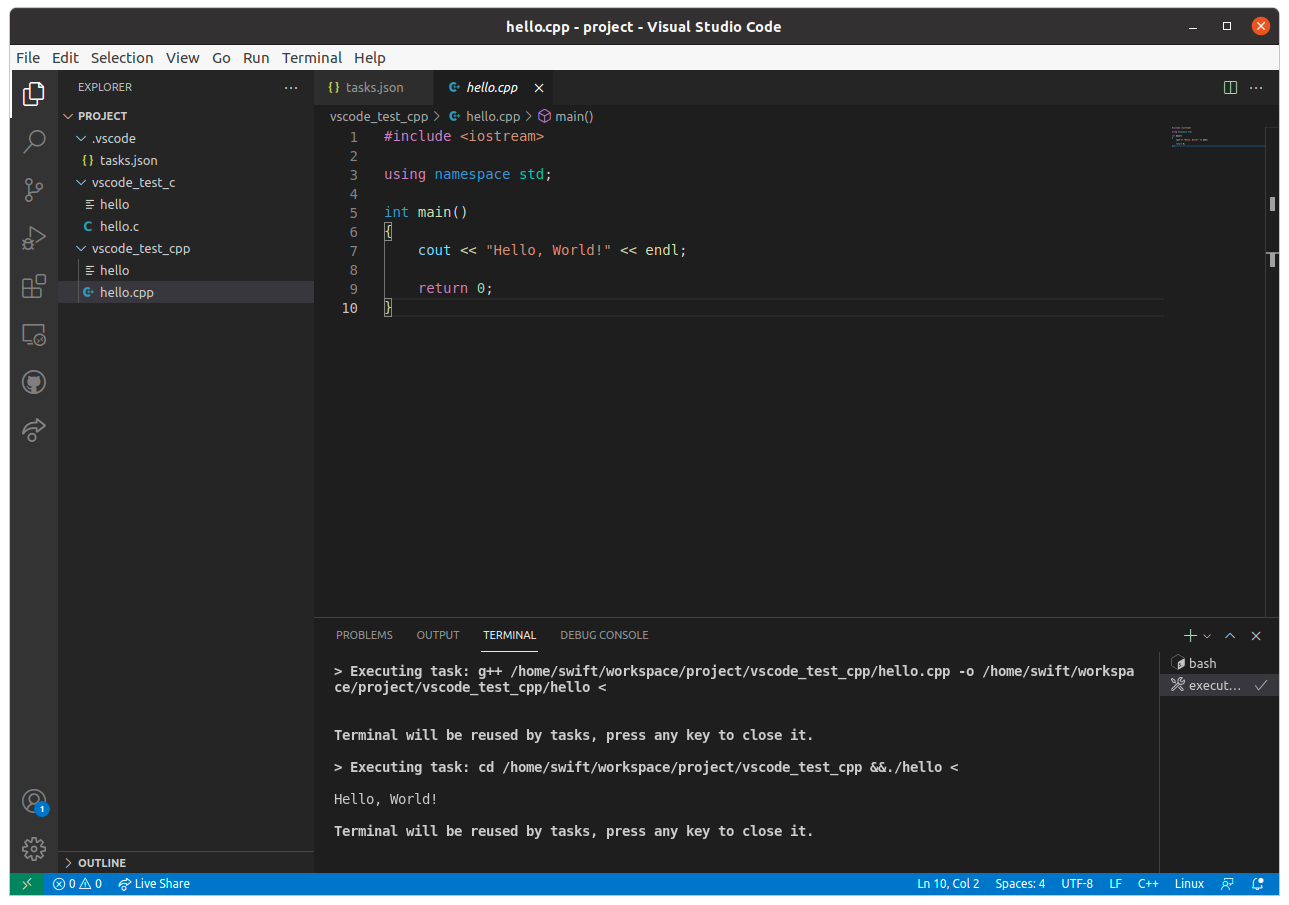Open the Accounts menu icon
The width and height of the screenshot is (1289, 905).
(34, 802)
